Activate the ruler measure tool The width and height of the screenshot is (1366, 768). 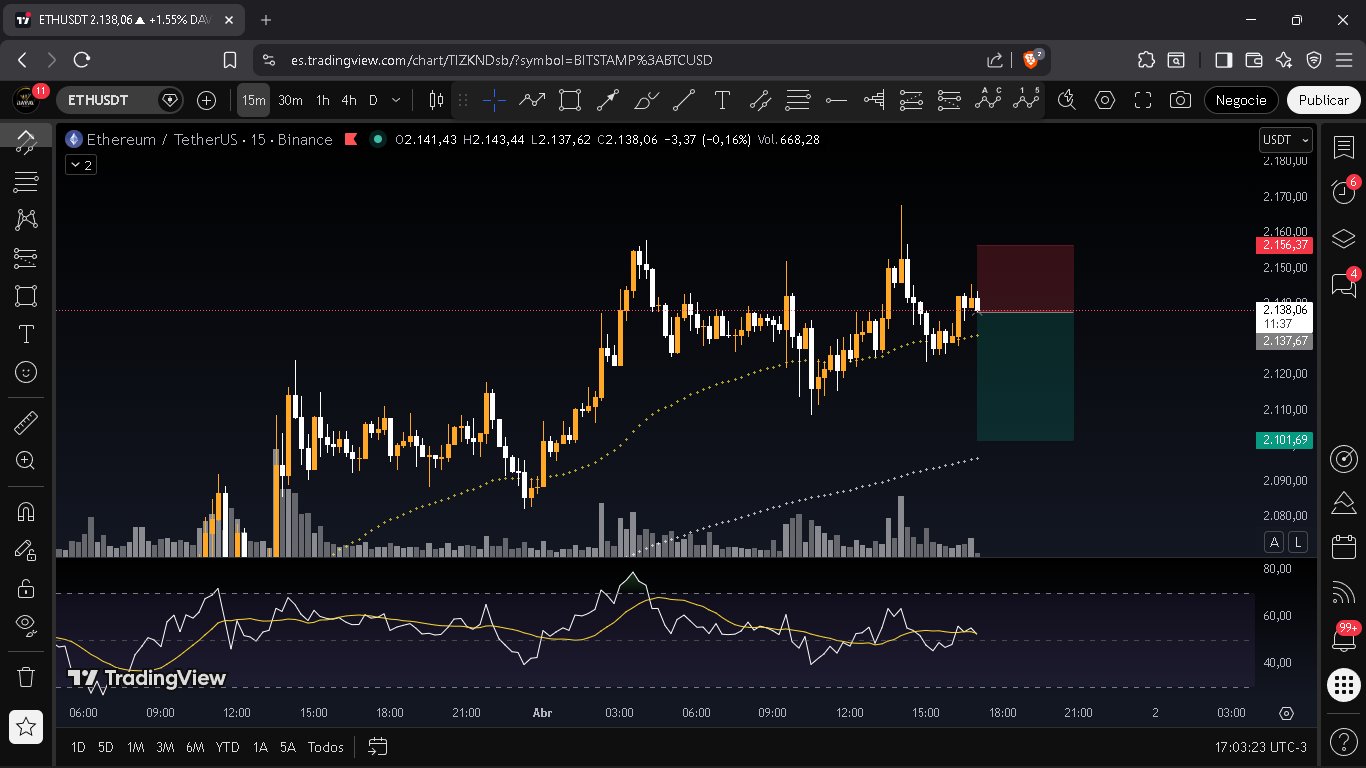pos(26,423)
